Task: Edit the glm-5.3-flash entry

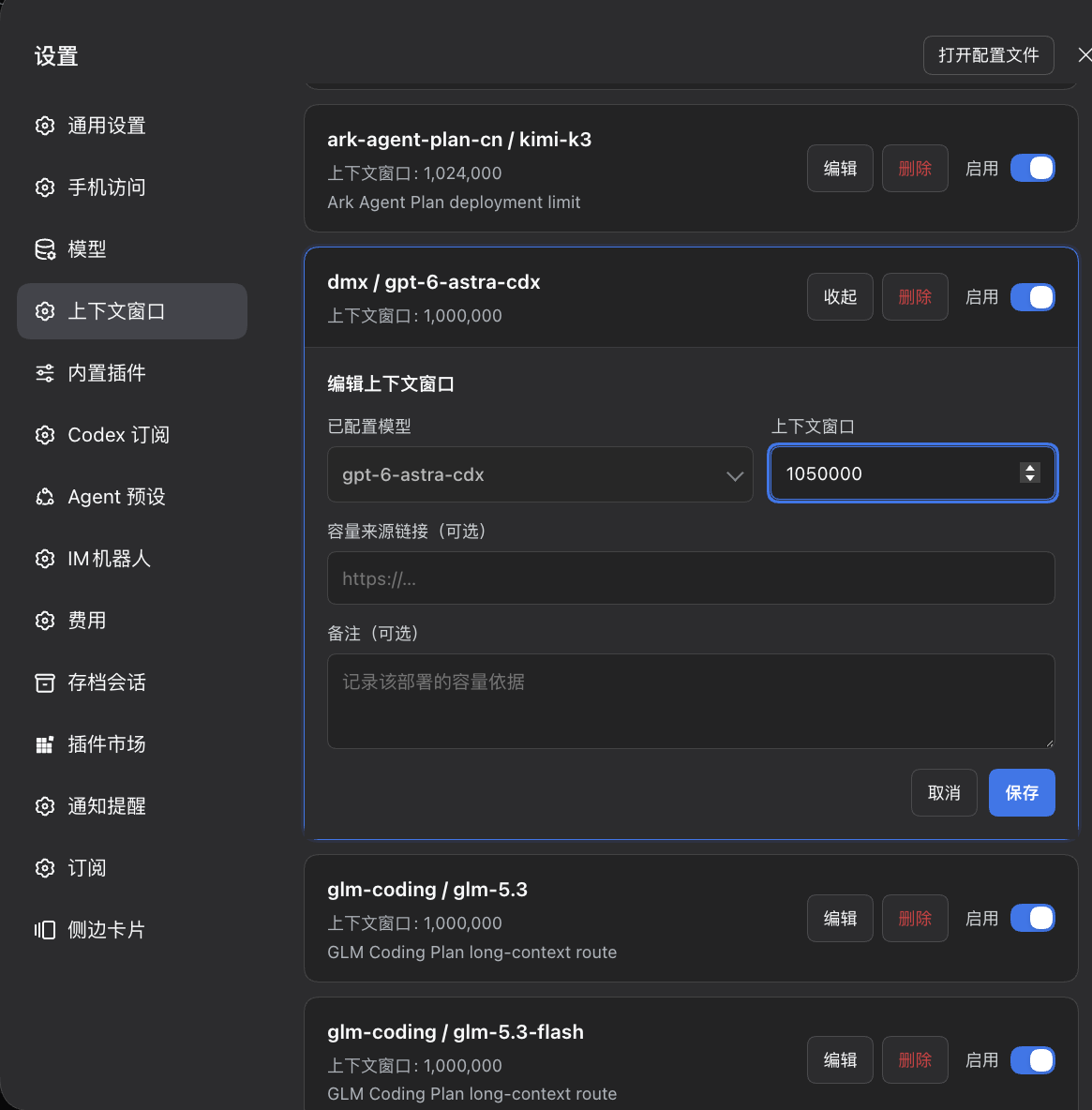Action: click(x=840, y=1059)
